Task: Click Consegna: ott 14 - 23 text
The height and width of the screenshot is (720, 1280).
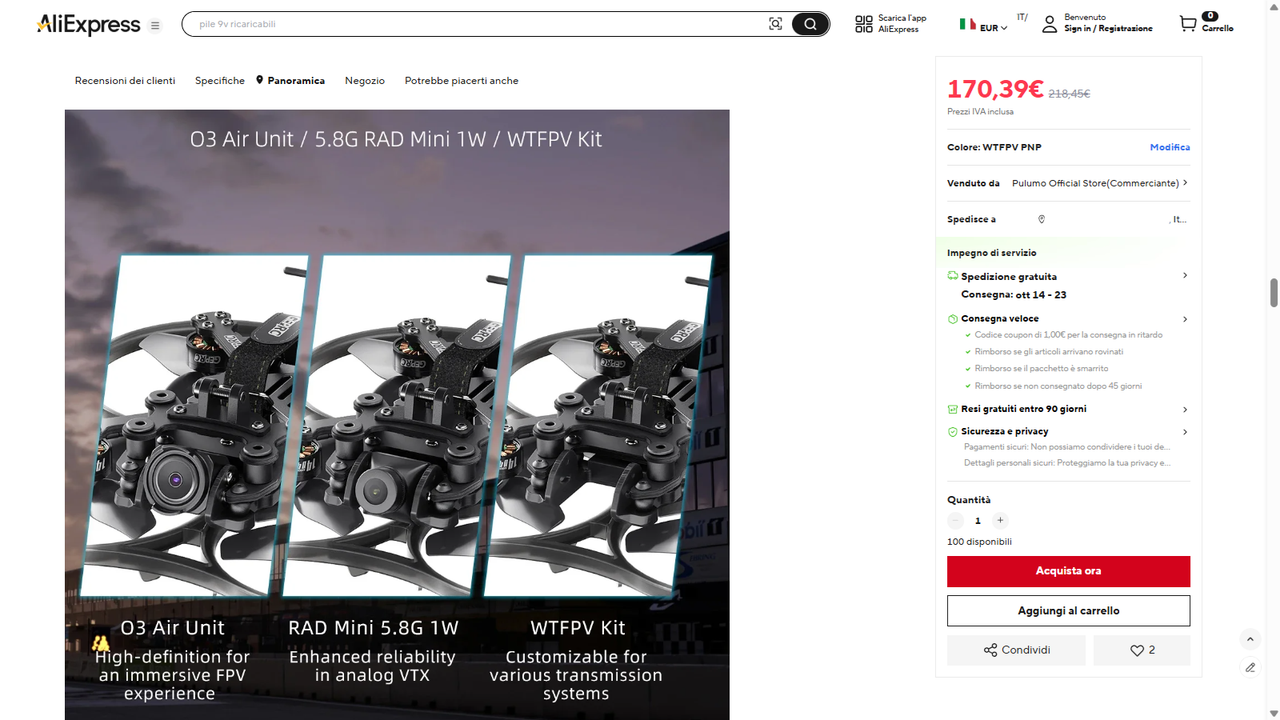Action: click(1014, 295)
